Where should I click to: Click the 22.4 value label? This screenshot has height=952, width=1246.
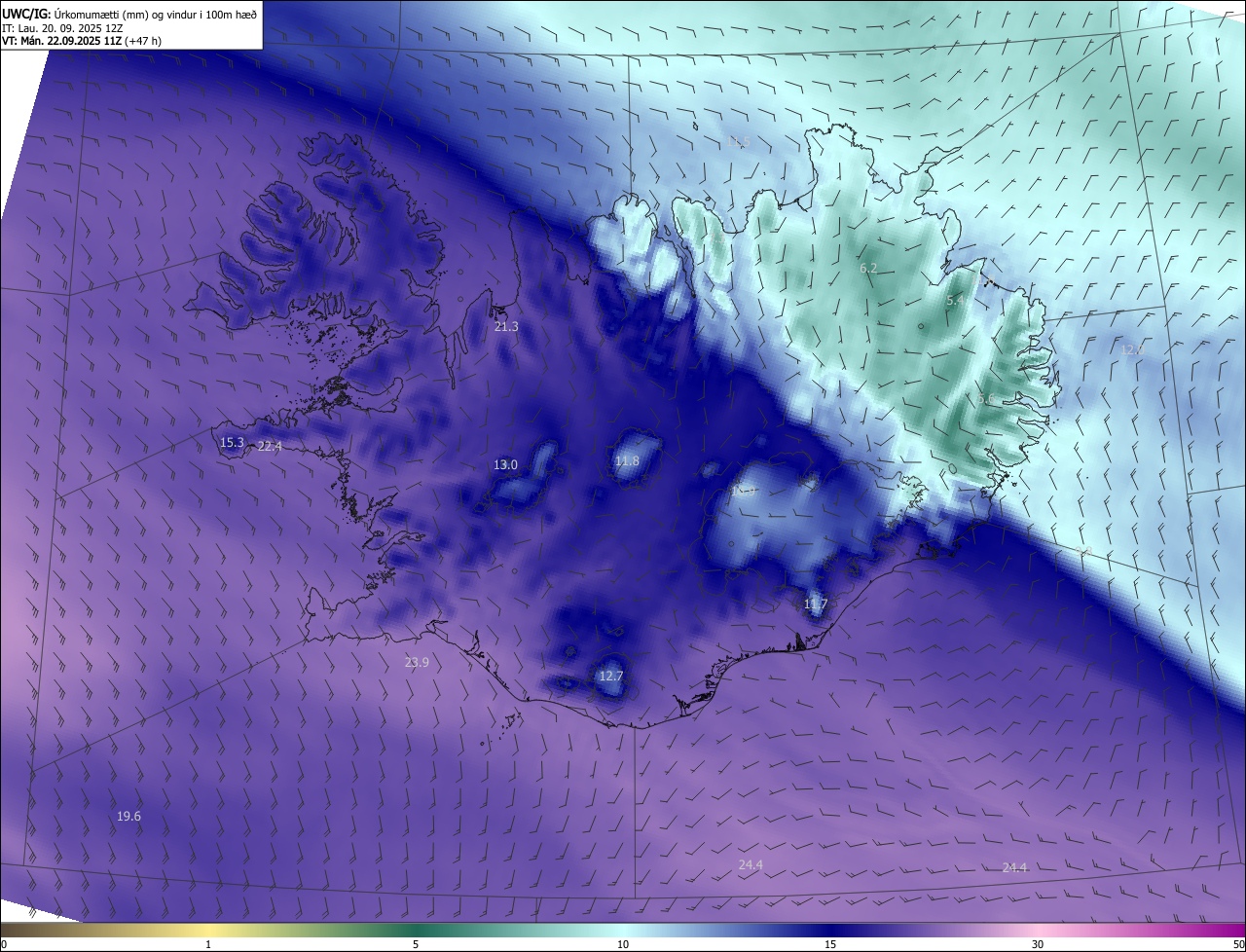[x=270, y=447]
